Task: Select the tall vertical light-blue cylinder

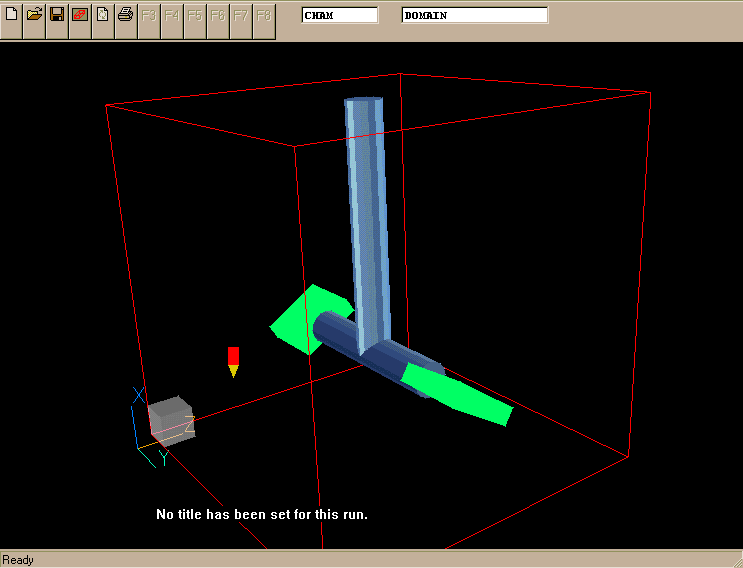Action: click(366, 210)
